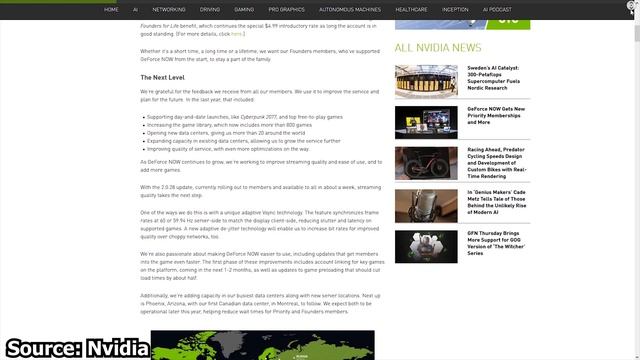The height and width of the screenshot is (360, 640).
Task: Select INCEPTION in the navigation bar
Action: click(455, 9)
